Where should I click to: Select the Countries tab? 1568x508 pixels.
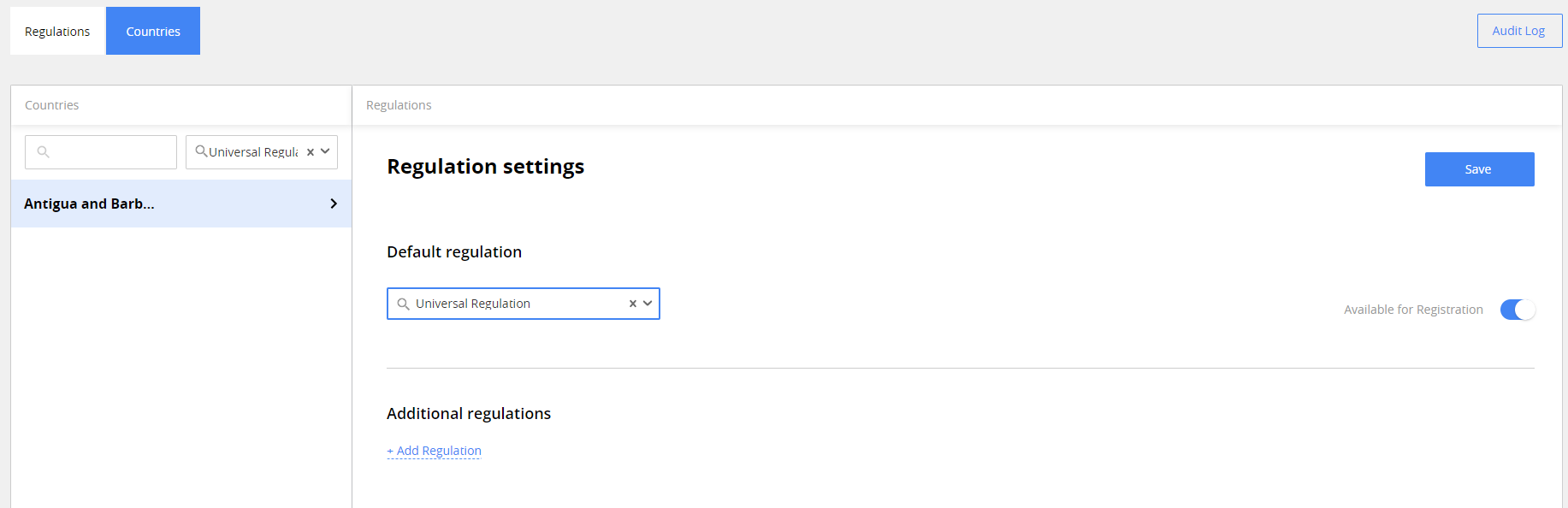point(153,32)
